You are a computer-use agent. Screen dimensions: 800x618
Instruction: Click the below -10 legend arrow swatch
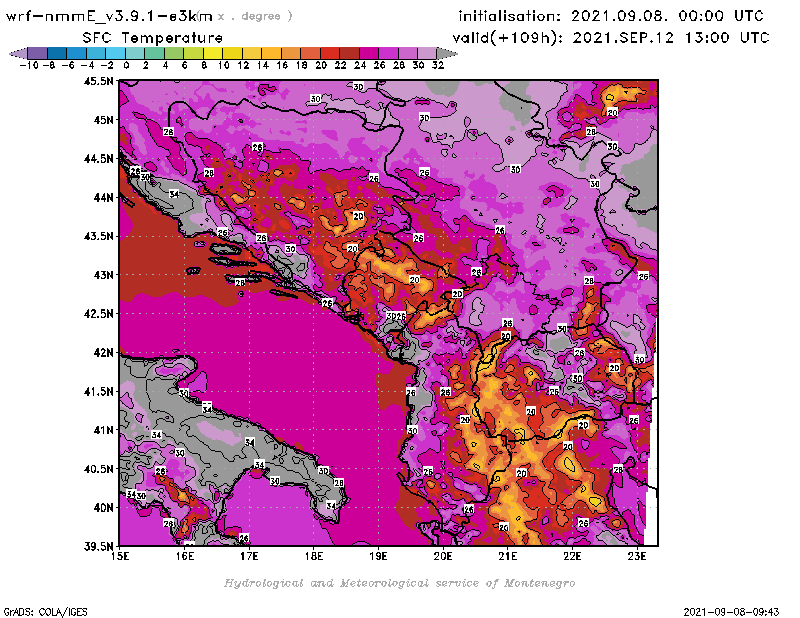pyautogui.click(x=19, y=53)
